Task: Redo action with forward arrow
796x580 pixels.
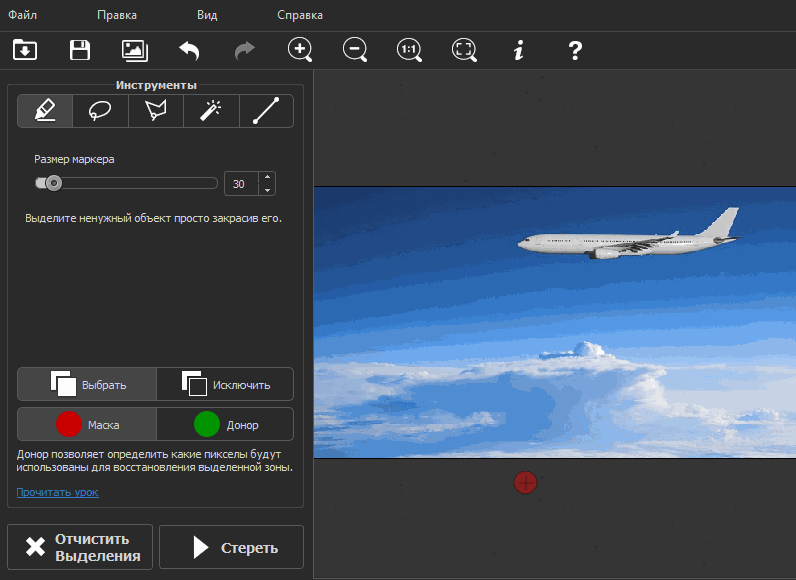Action: click(x=245, y=50)
